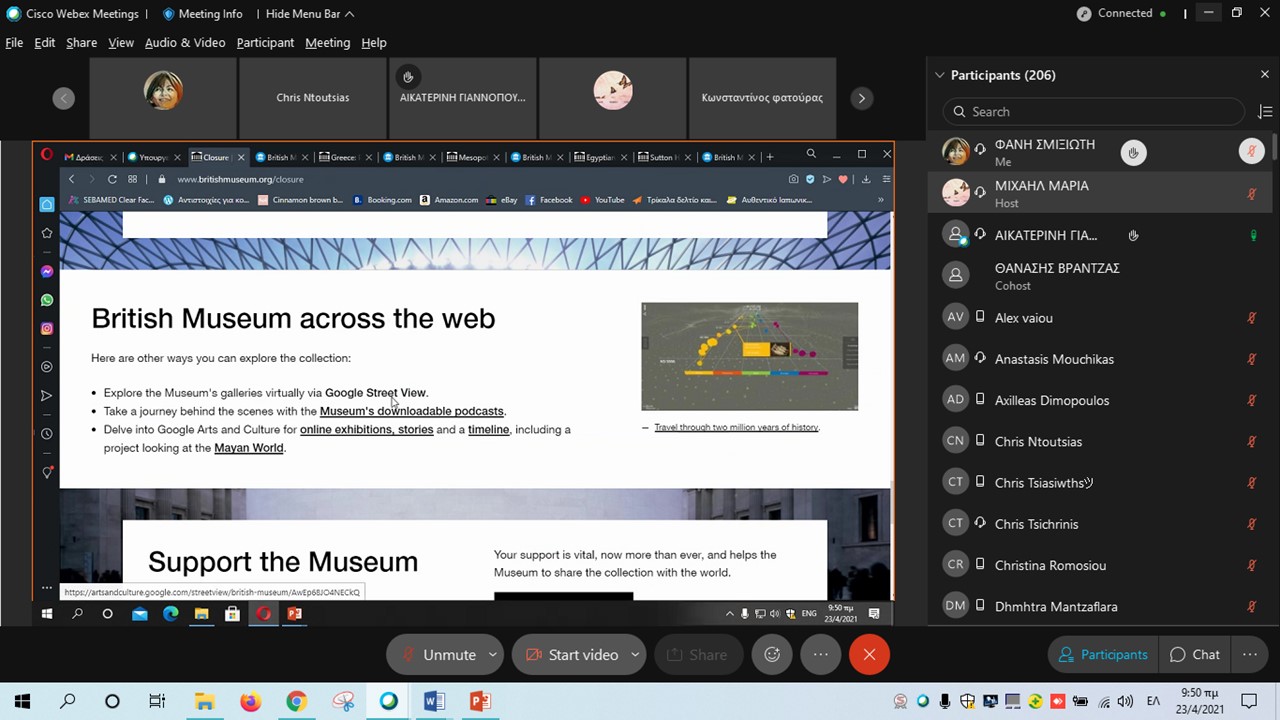Screen dimensions: 1280x720
Task: Click the history timeline thumbnail image
Action: click(x=750, y=356)
